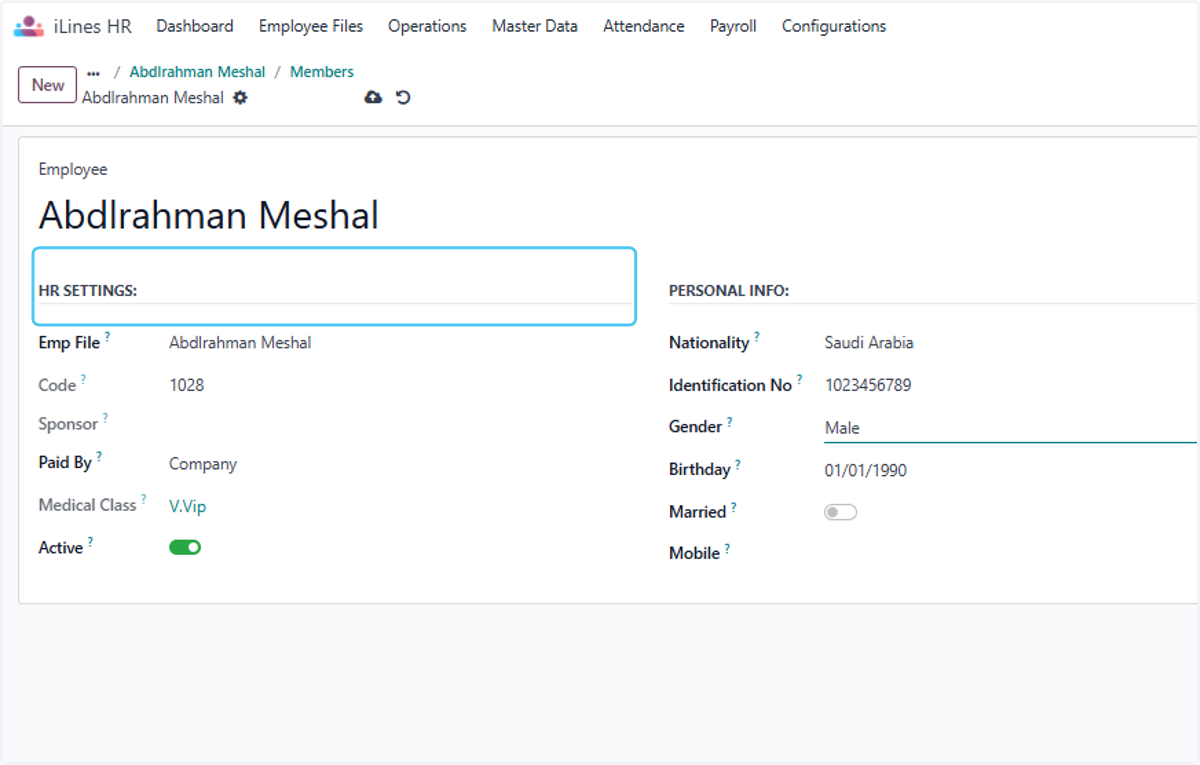Open the Nationality field Saudi Arabia

[x=1010, y=342]
